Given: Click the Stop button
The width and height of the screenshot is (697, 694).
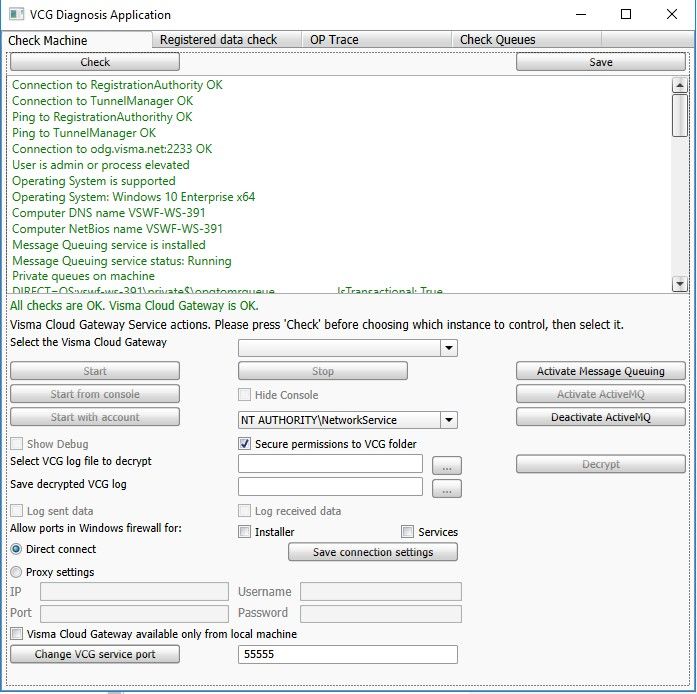Looking at the screenshot, I should (x=323, y=371).
